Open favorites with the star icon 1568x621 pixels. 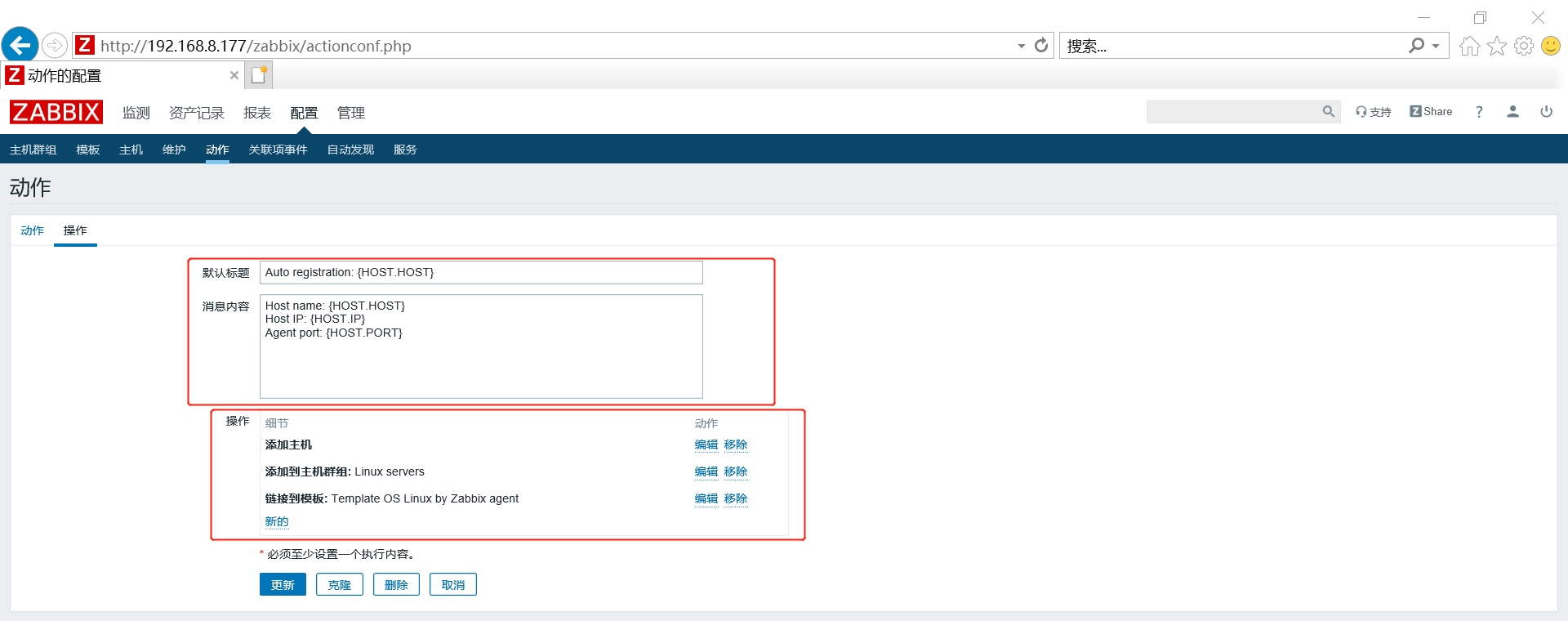pos(1496,46)
